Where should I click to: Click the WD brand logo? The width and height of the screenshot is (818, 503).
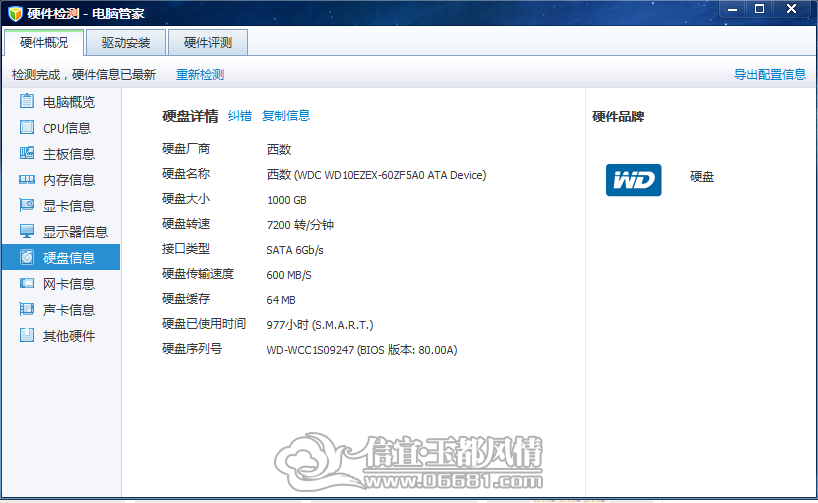[x=633, y=180]
